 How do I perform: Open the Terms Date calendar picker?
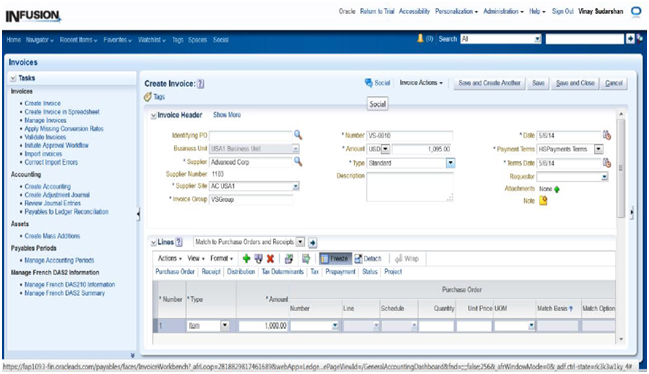(x=607, y=163)
